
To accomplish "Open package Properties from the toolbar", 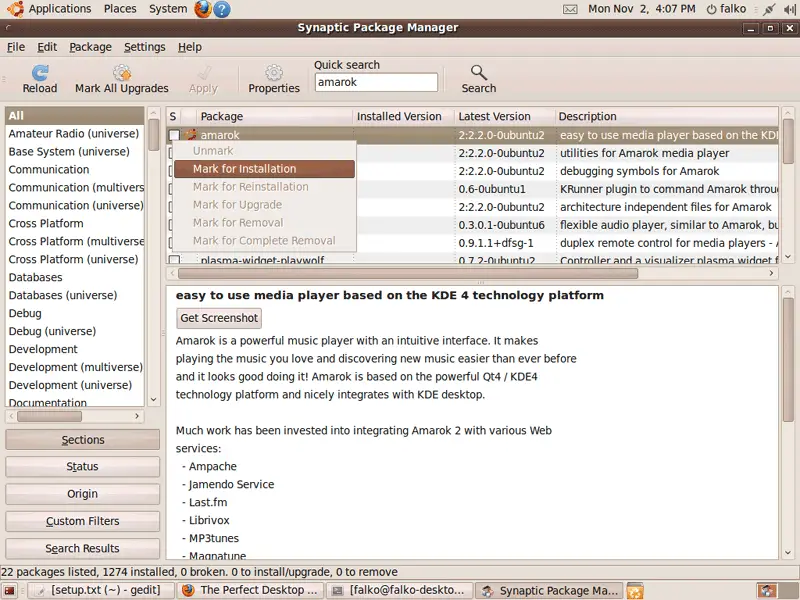I will [x=274, y=79].
